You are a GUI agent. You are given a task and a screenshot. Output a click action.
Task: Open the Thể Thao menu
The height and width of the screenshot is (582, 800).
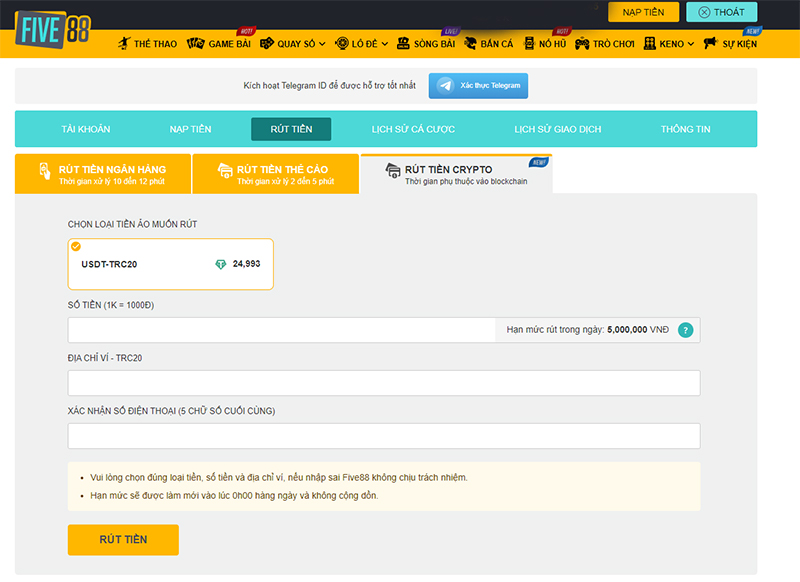[x=147, y=44]
